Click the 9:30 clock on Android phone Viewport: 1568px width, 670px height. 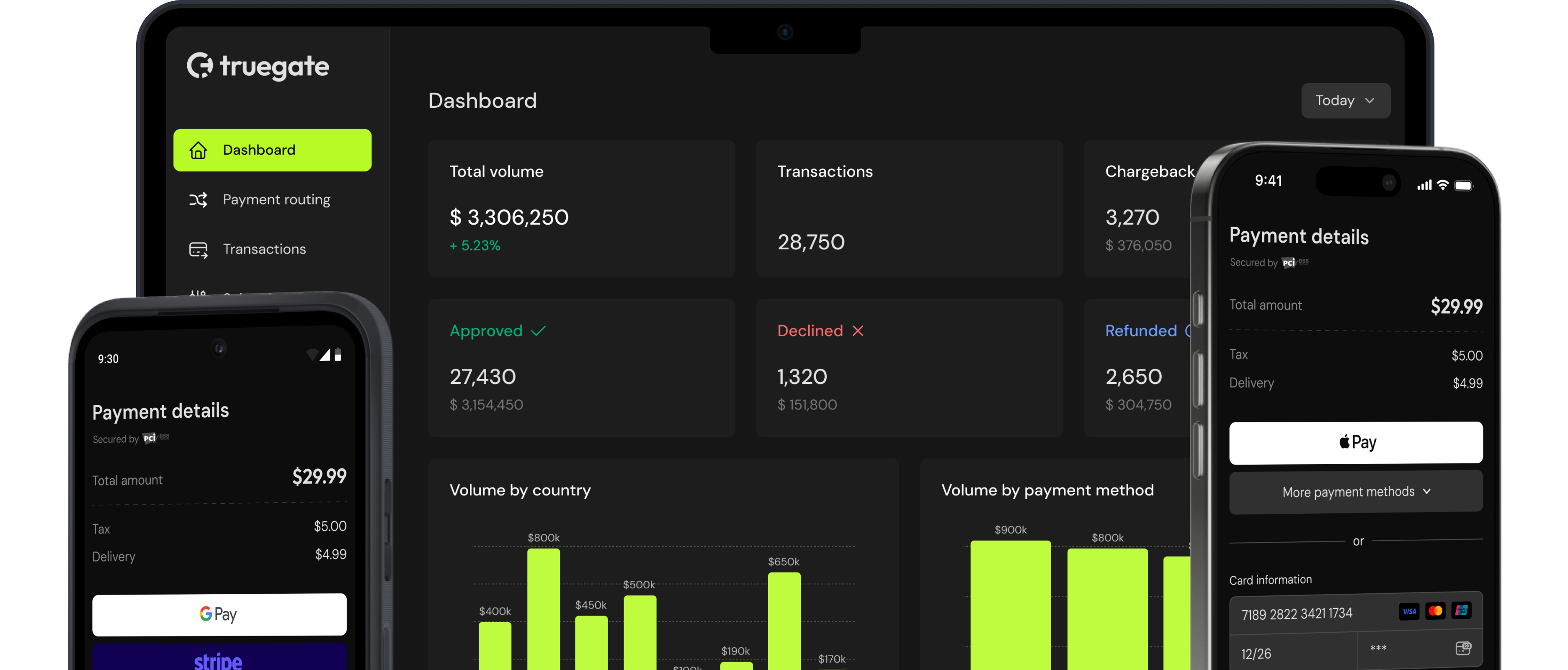108,359
